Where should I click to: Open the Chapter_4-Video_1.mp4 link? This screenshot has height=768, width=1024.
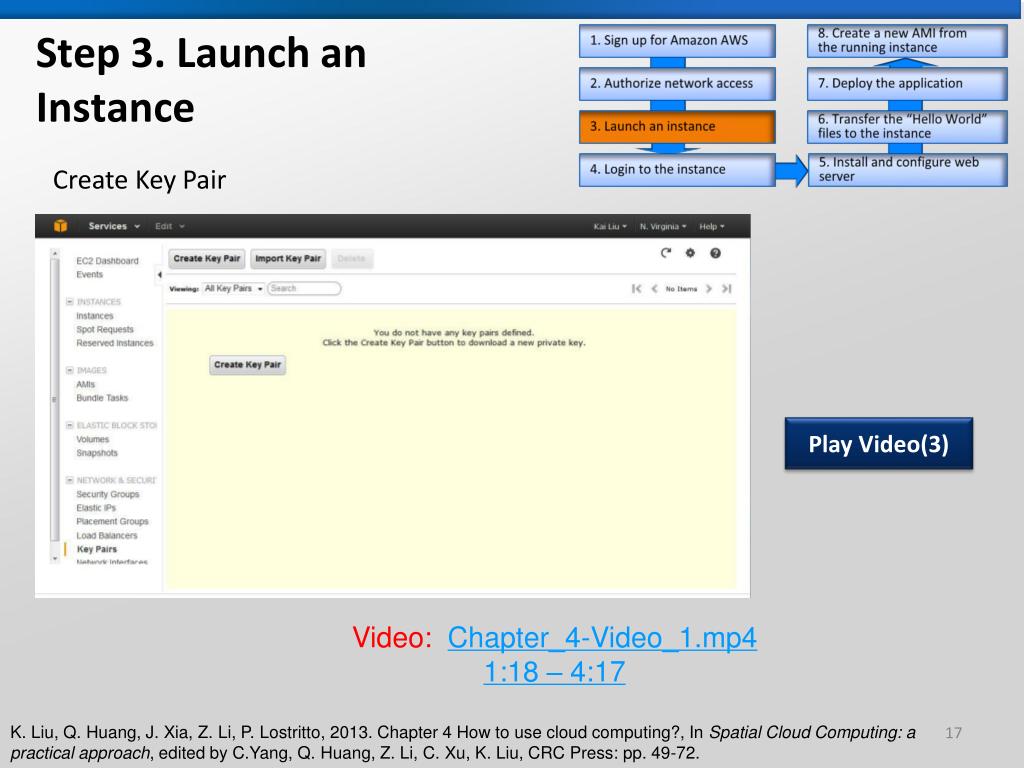pyautogui.click(x=602, y=637)
